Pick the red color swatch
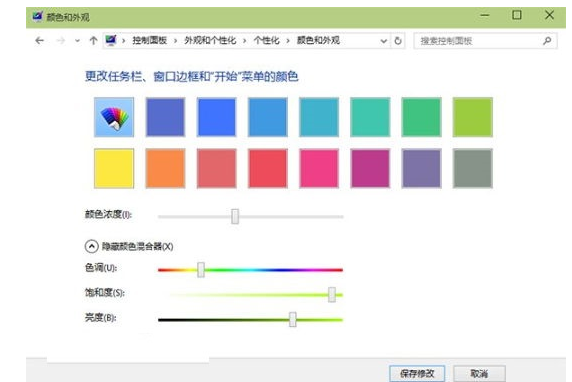The width and height of the screenshot is (572, 382). point(268,168)
